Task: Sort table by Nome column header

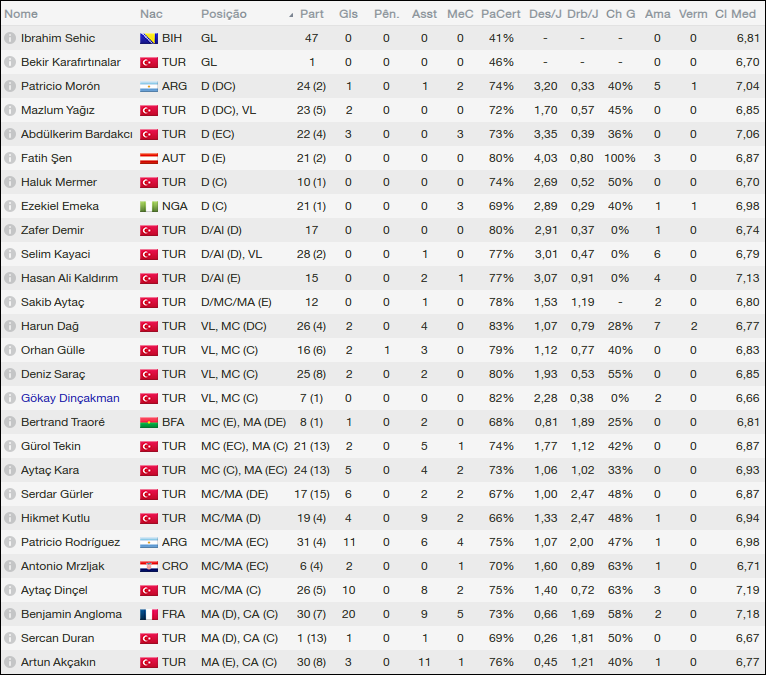Action: click(22, 14)
